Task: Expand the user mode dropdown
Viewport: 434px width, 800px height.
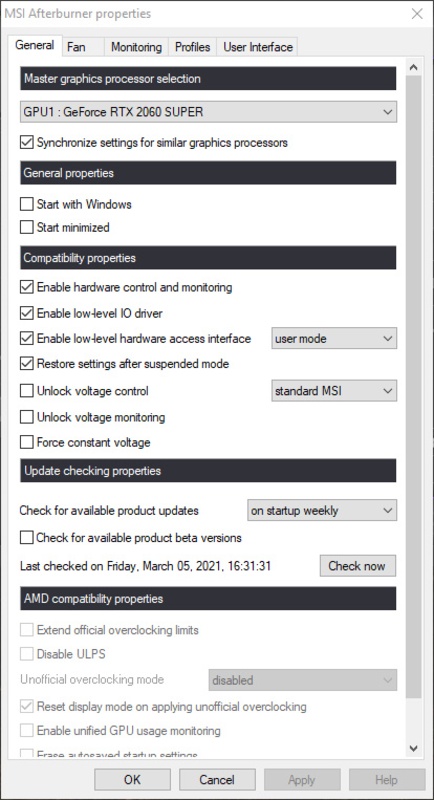Action: click(334, 338)
